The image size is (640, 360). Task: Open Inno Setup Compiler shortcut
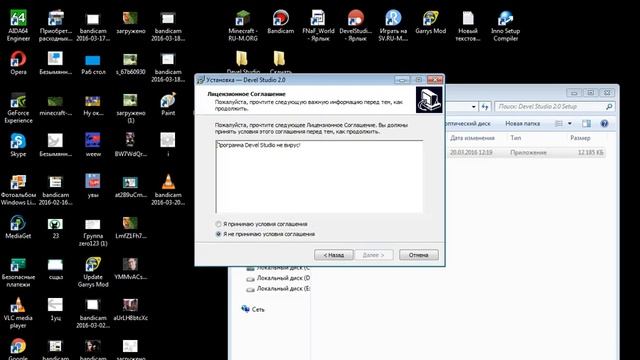click(505, 25)
